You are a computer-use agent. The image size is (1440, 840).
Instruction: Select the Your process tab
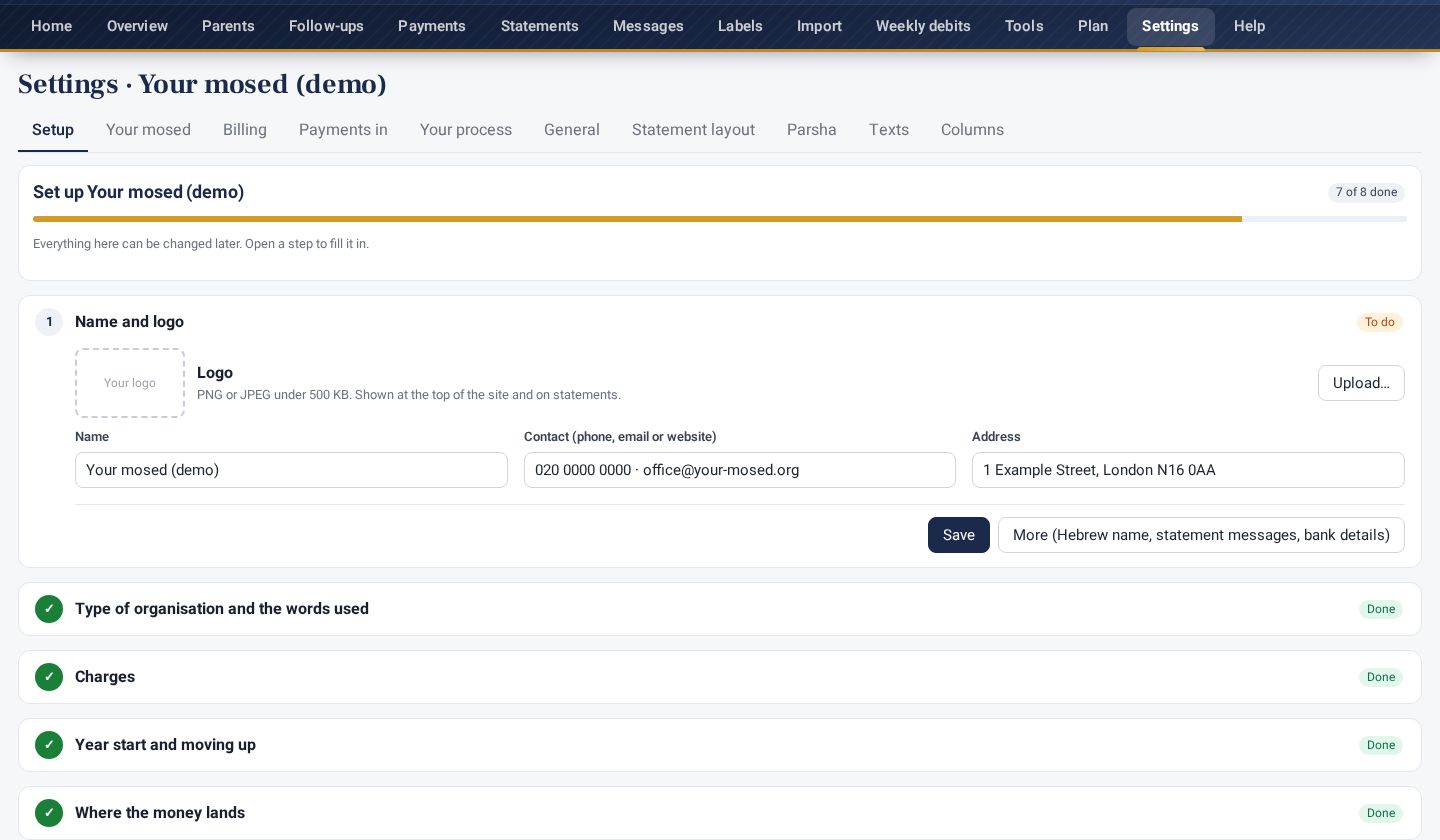[466, 130]
